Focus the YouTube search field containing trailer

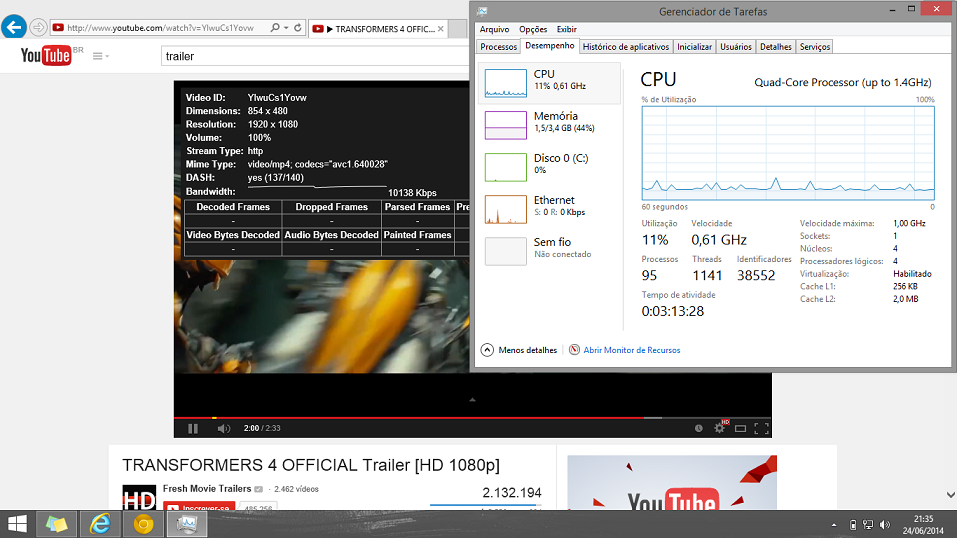click(314, 56)
